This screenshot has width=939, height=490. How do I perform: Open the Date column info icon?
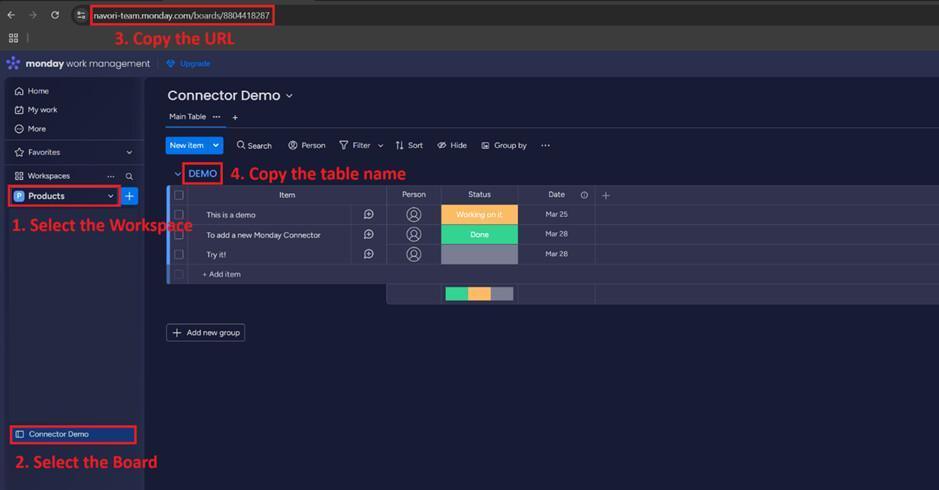[x=584, y=195]
